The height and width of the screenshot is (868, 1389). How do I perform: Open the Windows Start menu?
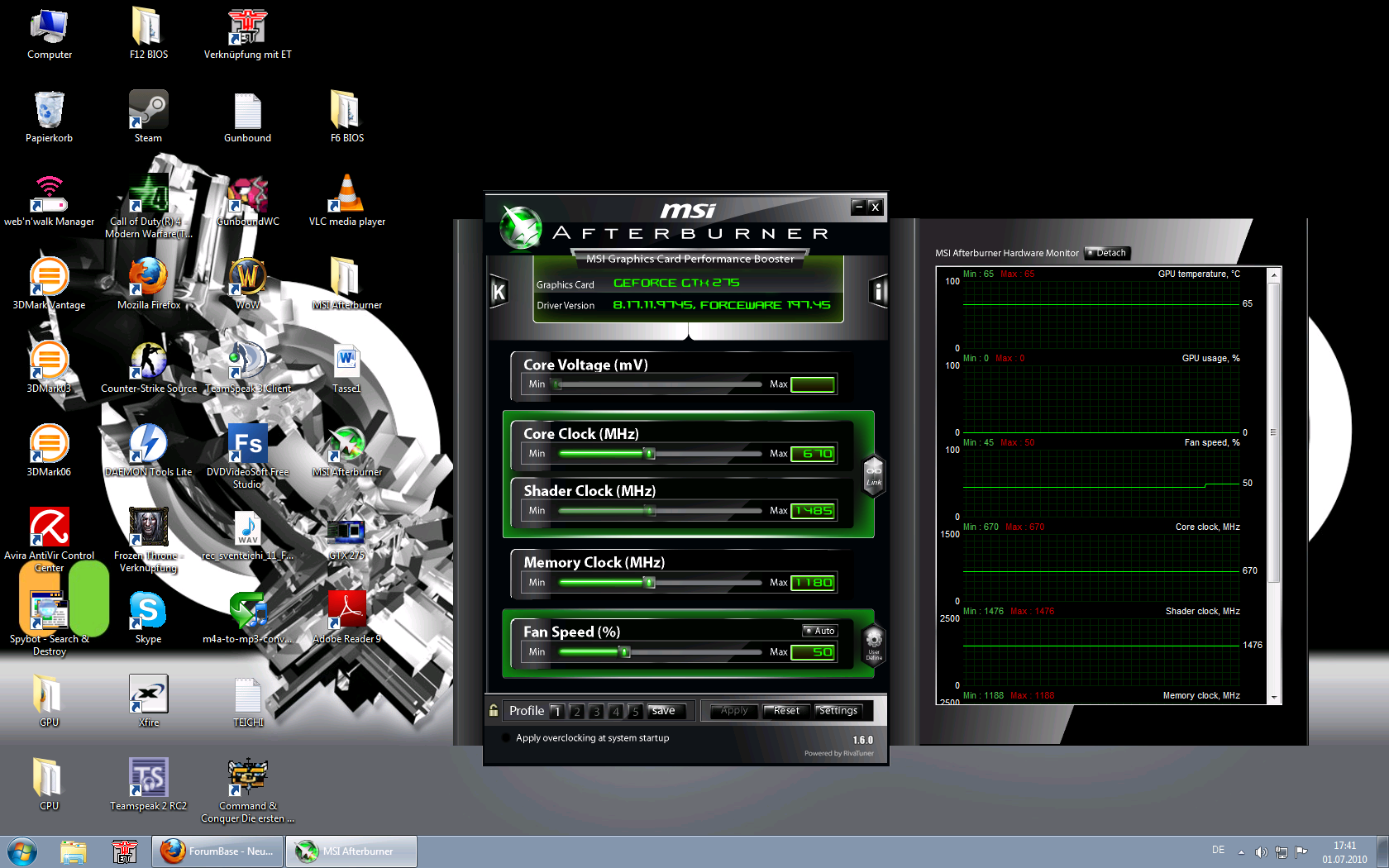pos(21,851)
